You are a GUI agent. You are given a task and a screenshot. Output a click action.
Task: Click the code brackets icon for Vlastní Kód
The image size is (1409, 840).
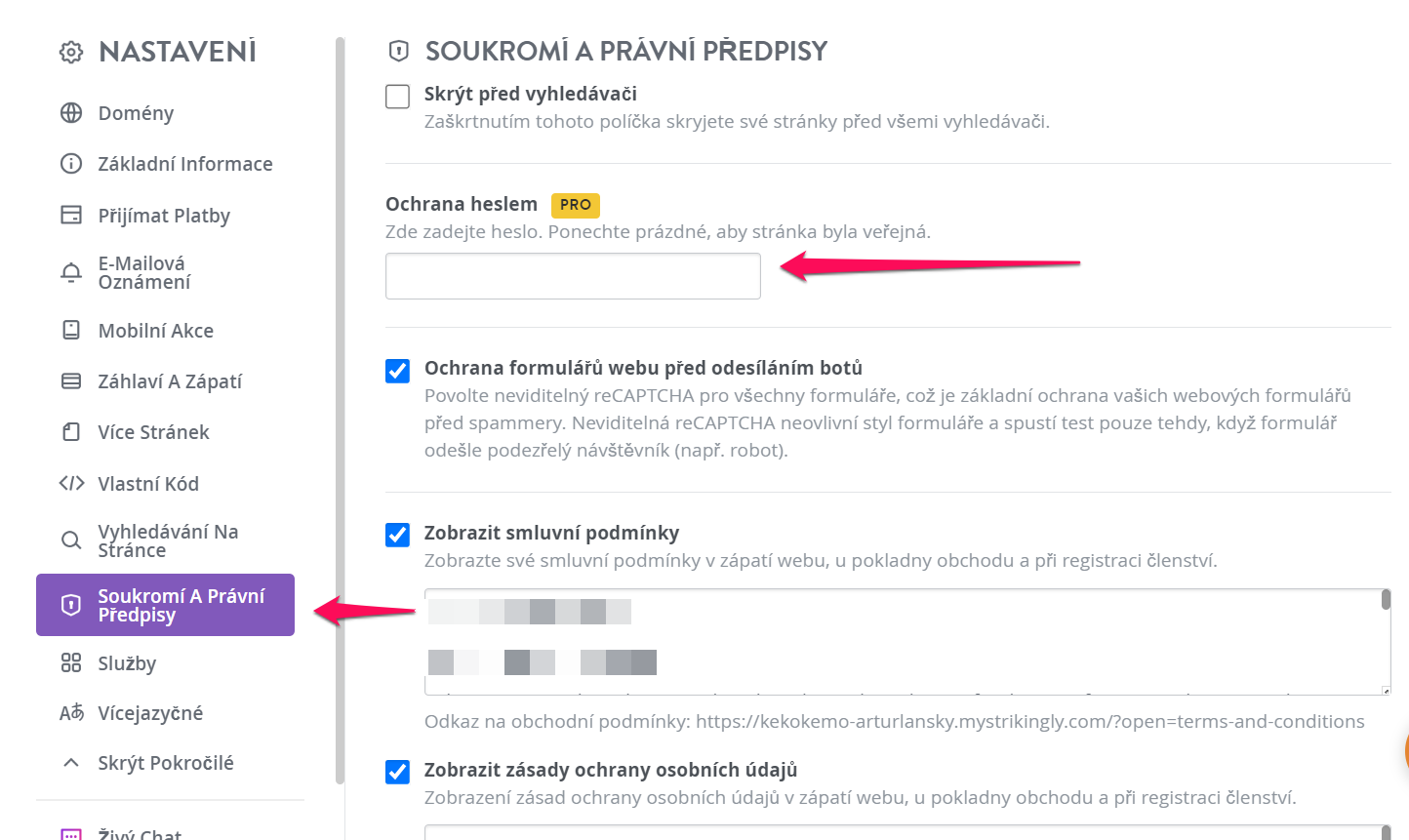point(71,483)
